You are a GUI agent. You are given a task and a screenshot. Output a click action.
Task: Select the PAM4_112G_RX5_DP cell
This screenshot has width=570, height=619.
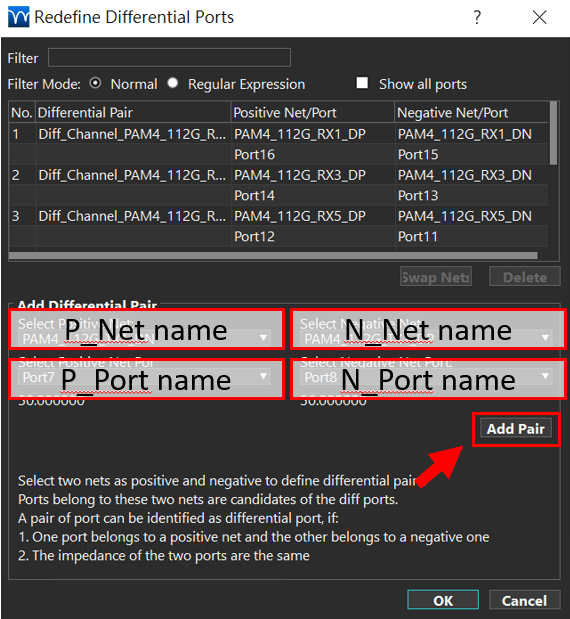coord(313,216)
